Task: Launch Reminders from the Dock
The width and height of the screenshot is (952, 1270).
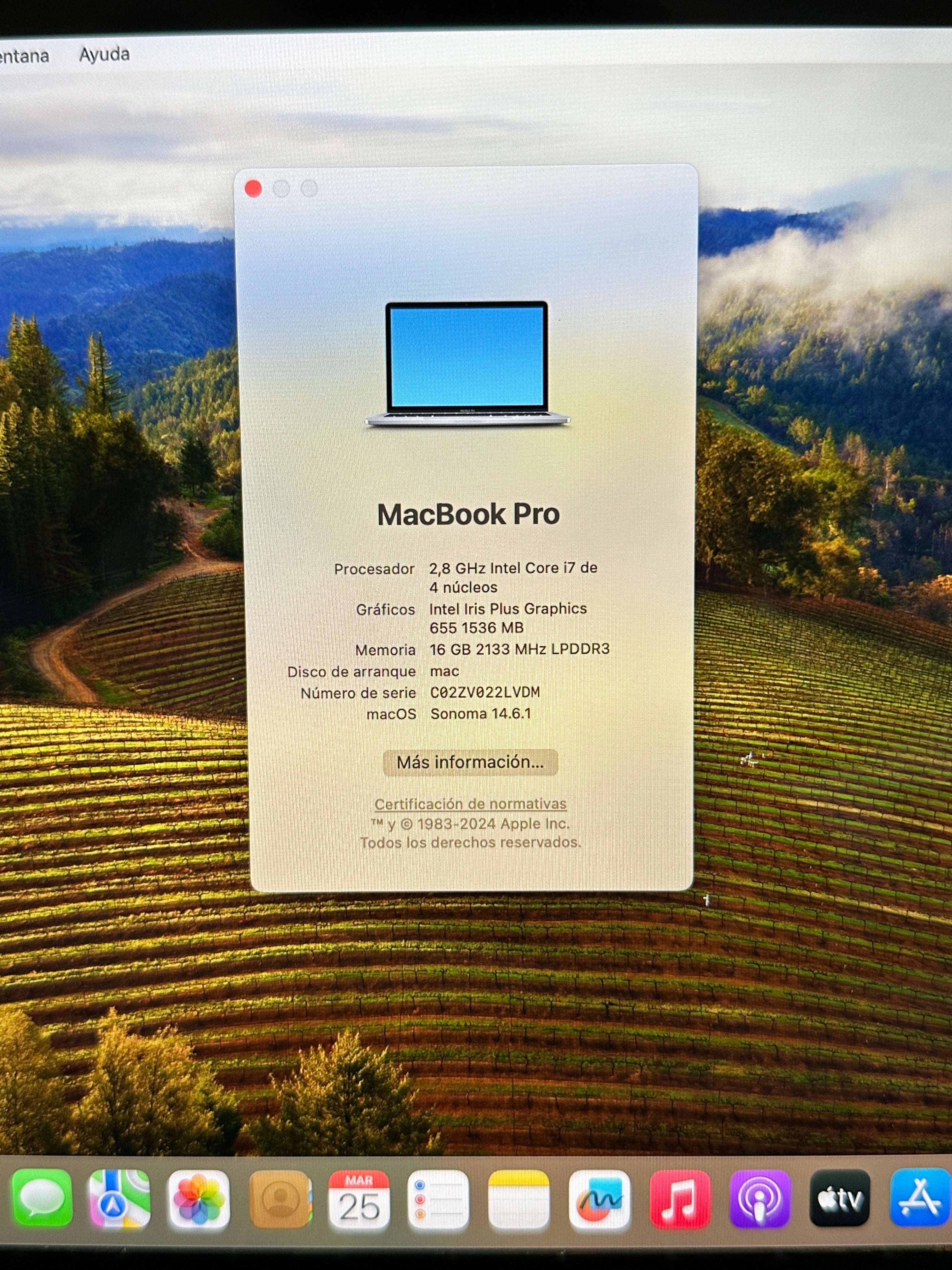Action: [439, 1199]
